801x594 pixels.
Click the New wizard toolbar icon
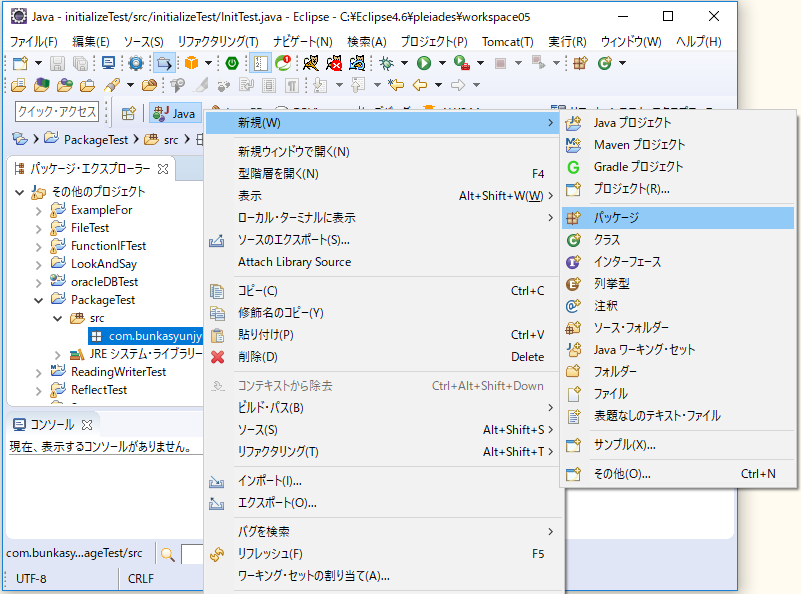point(20,63)
